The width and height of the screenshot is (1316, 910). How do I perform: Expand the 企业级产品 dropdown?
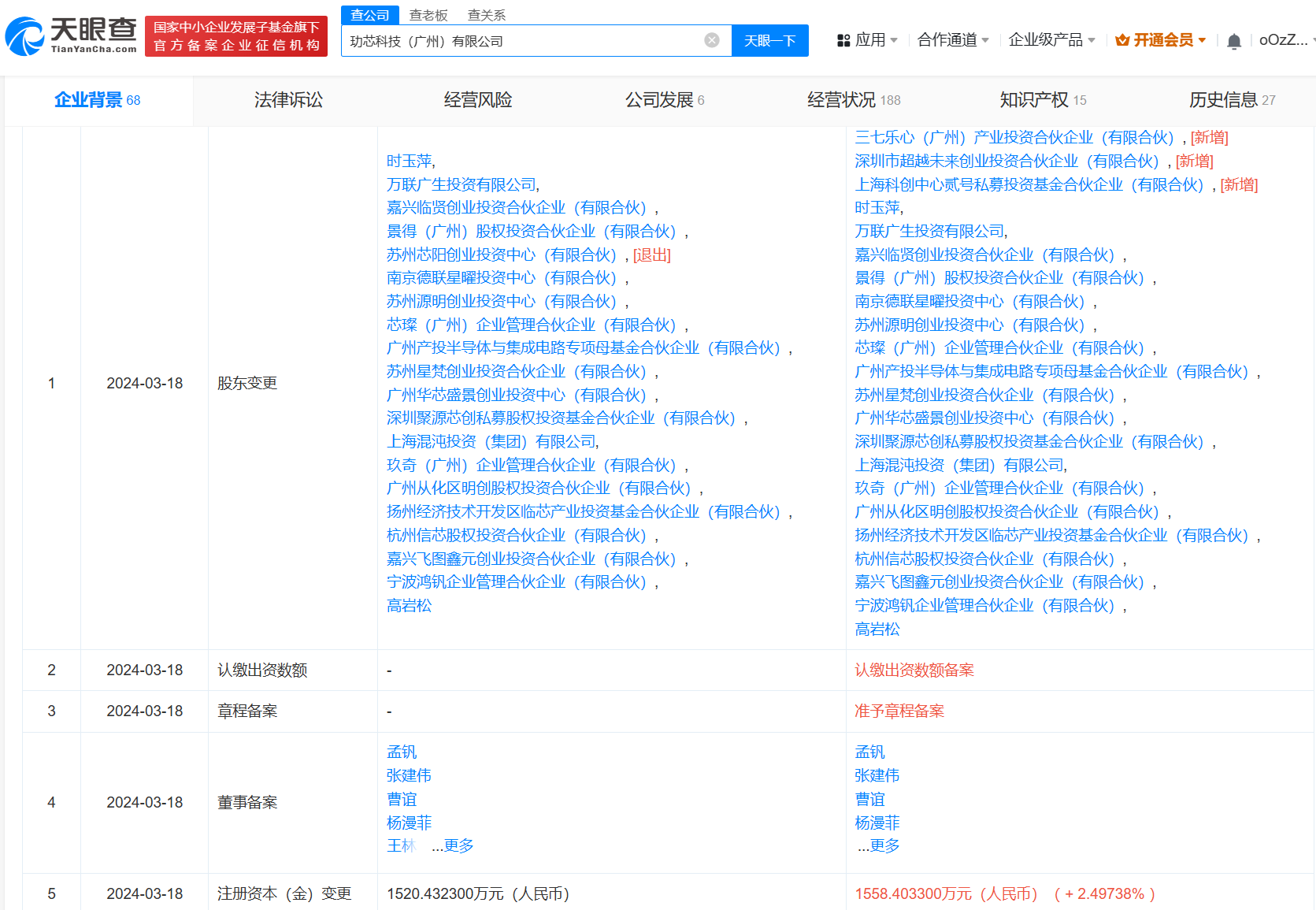click(x=1052, y=40)
